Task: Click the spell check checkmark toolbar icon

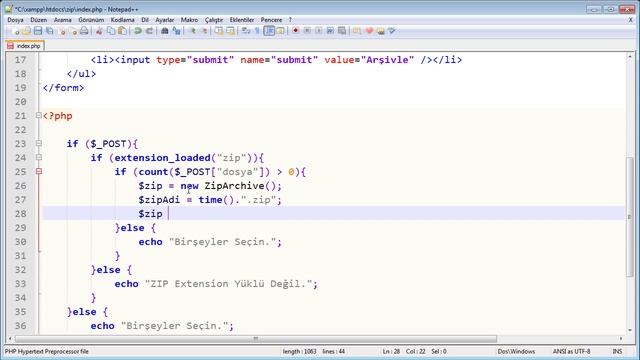Action: (392, 31)
